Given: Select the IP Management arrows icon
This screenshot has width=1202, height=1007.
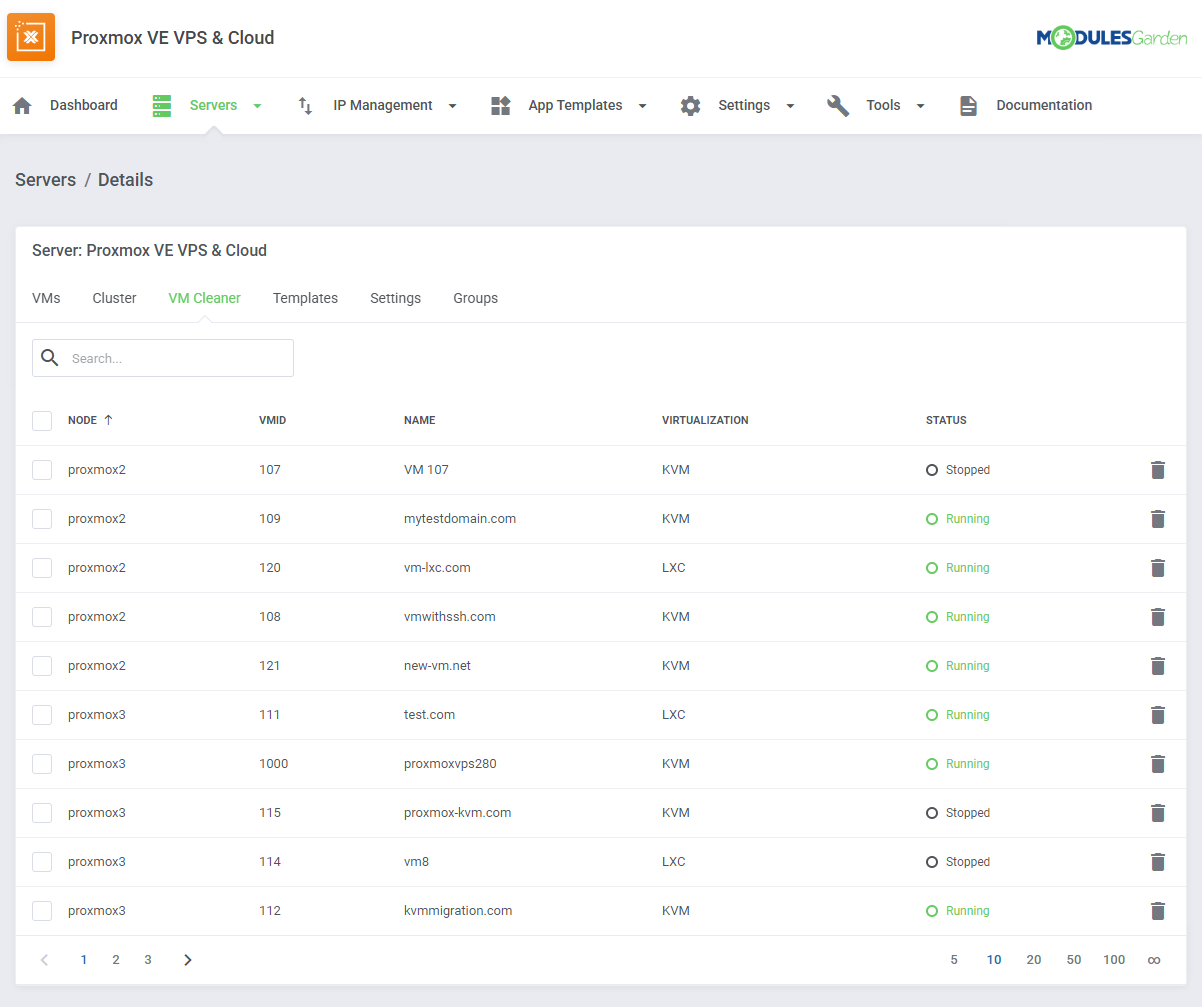Looking at the screenshot, I should click(x=304, y=105).
